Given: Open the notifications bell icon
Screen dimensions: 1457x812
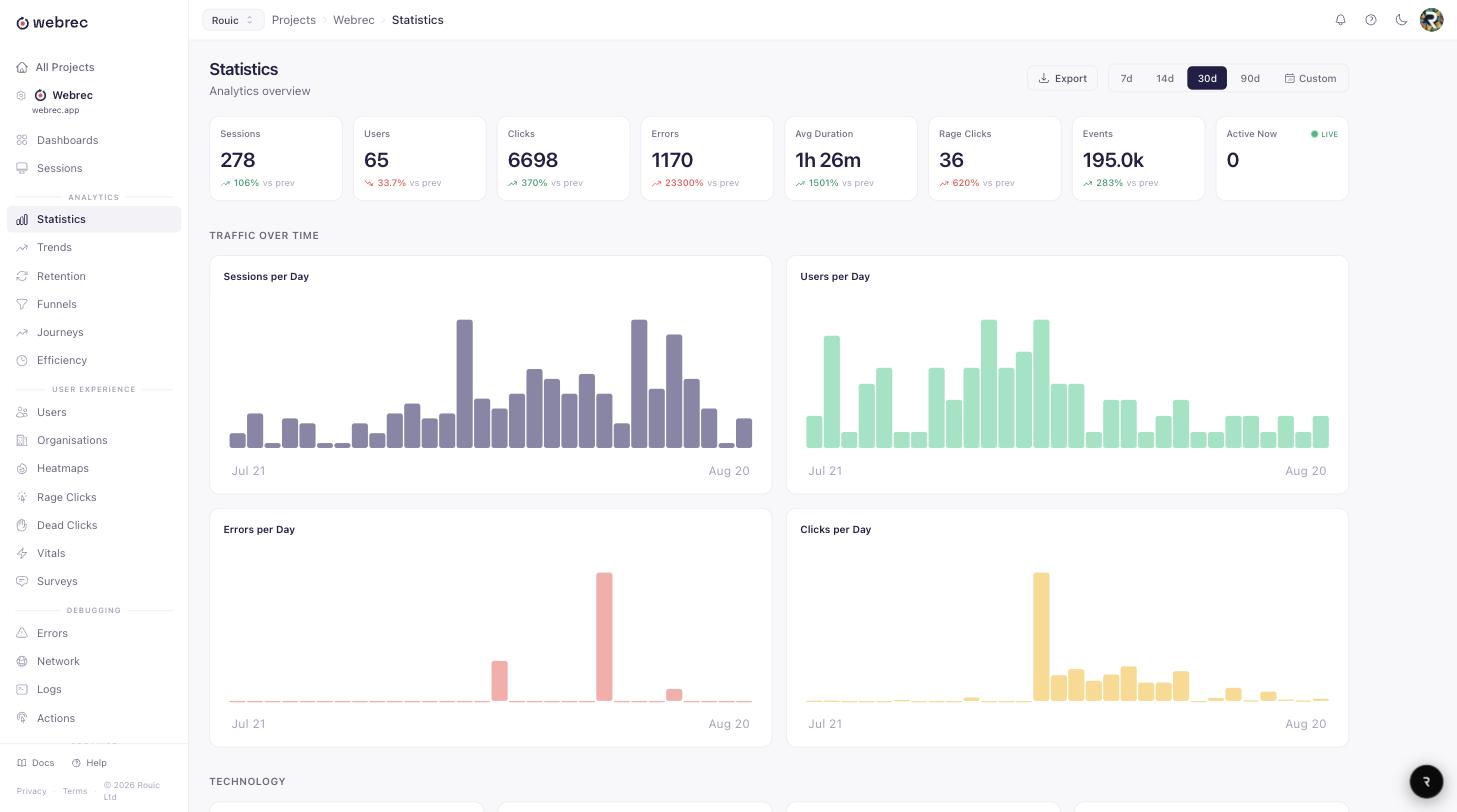Looking at the screenshot, I should (1341, 20).
